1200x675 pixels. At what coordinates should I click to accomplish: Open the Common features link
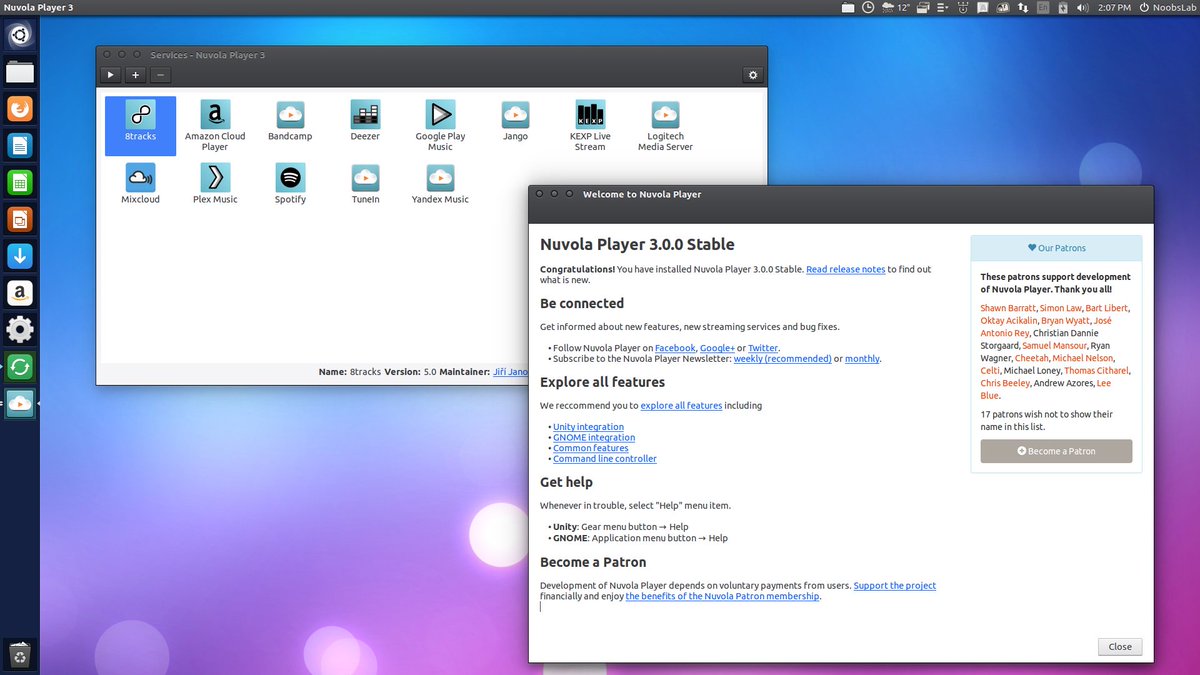pyautogui.click(x=591, y=449)
